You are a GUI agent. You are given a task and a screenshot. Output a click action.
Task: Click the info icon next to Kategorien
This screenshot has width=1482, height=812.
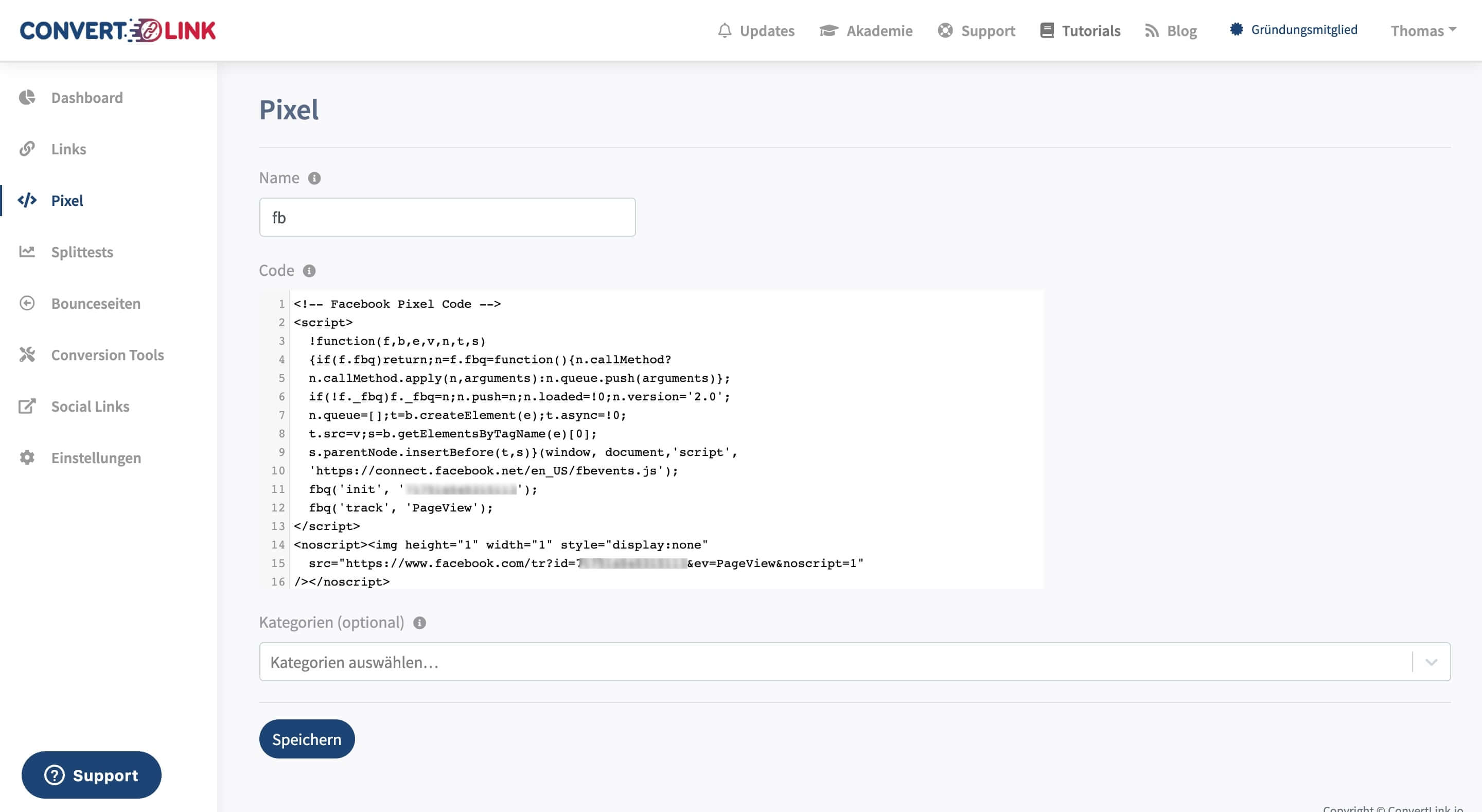point(419,623)
